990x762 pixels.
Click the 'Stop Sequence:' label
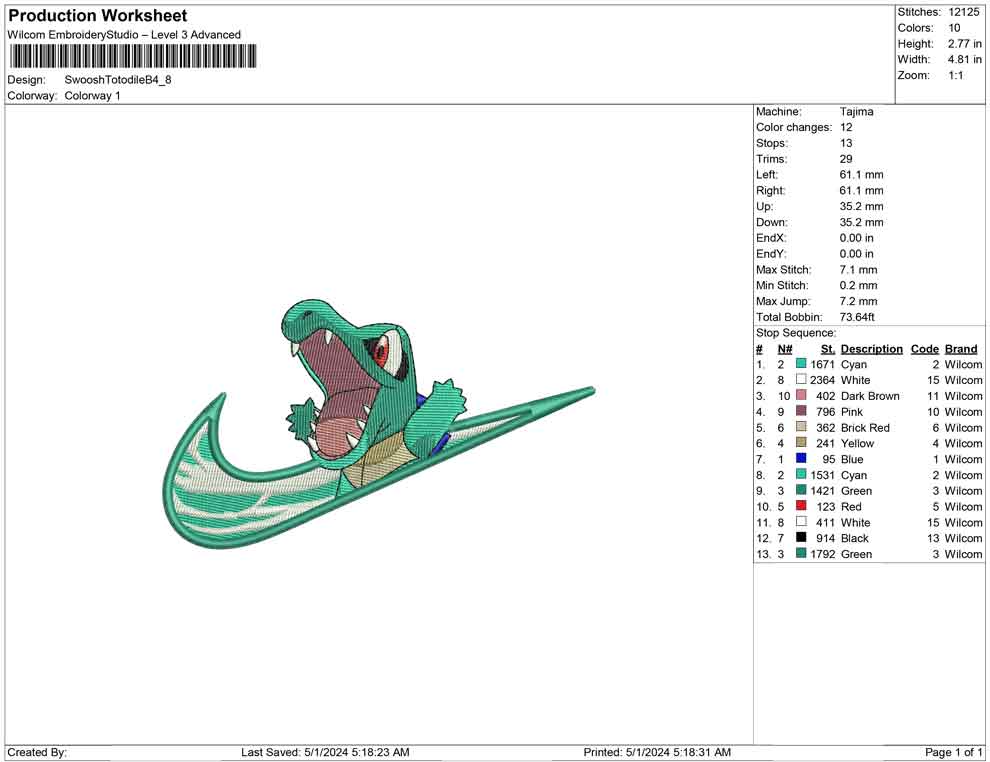click(x=796, y=333)
